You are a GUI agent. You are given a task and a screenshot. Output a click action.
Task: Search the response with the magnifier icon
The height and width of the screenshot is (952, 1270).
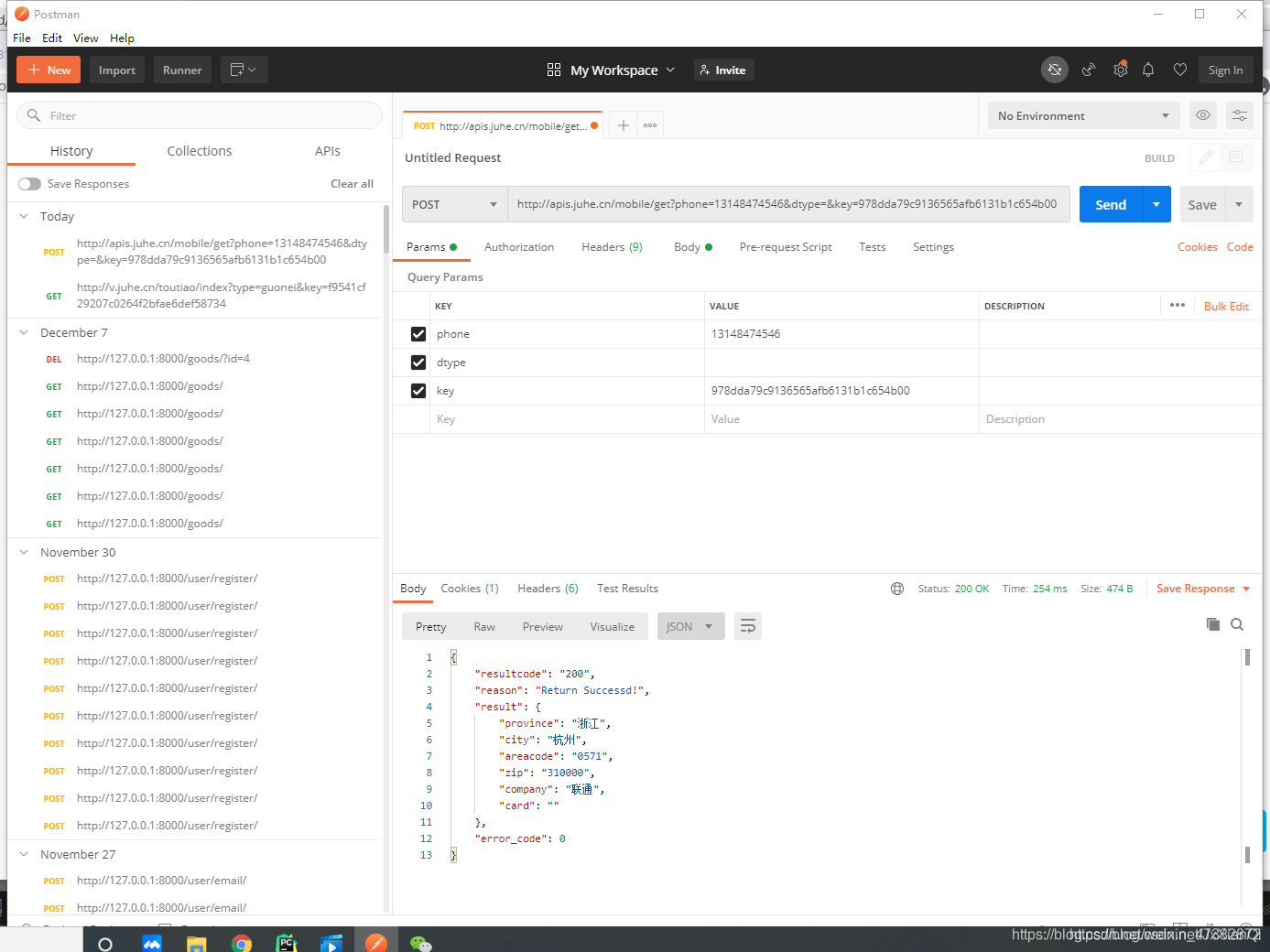1237,624
